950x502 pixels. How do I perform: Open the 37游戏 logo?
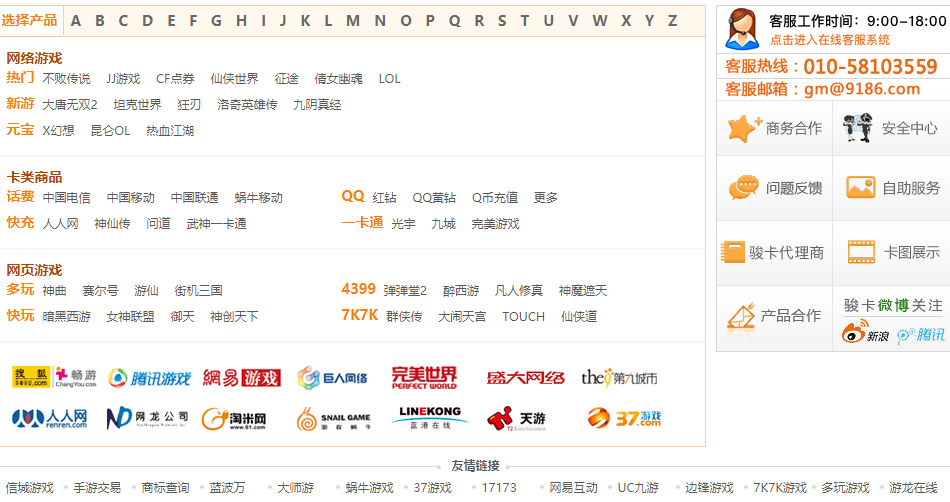pyautogui.click(x=624, y=418)
